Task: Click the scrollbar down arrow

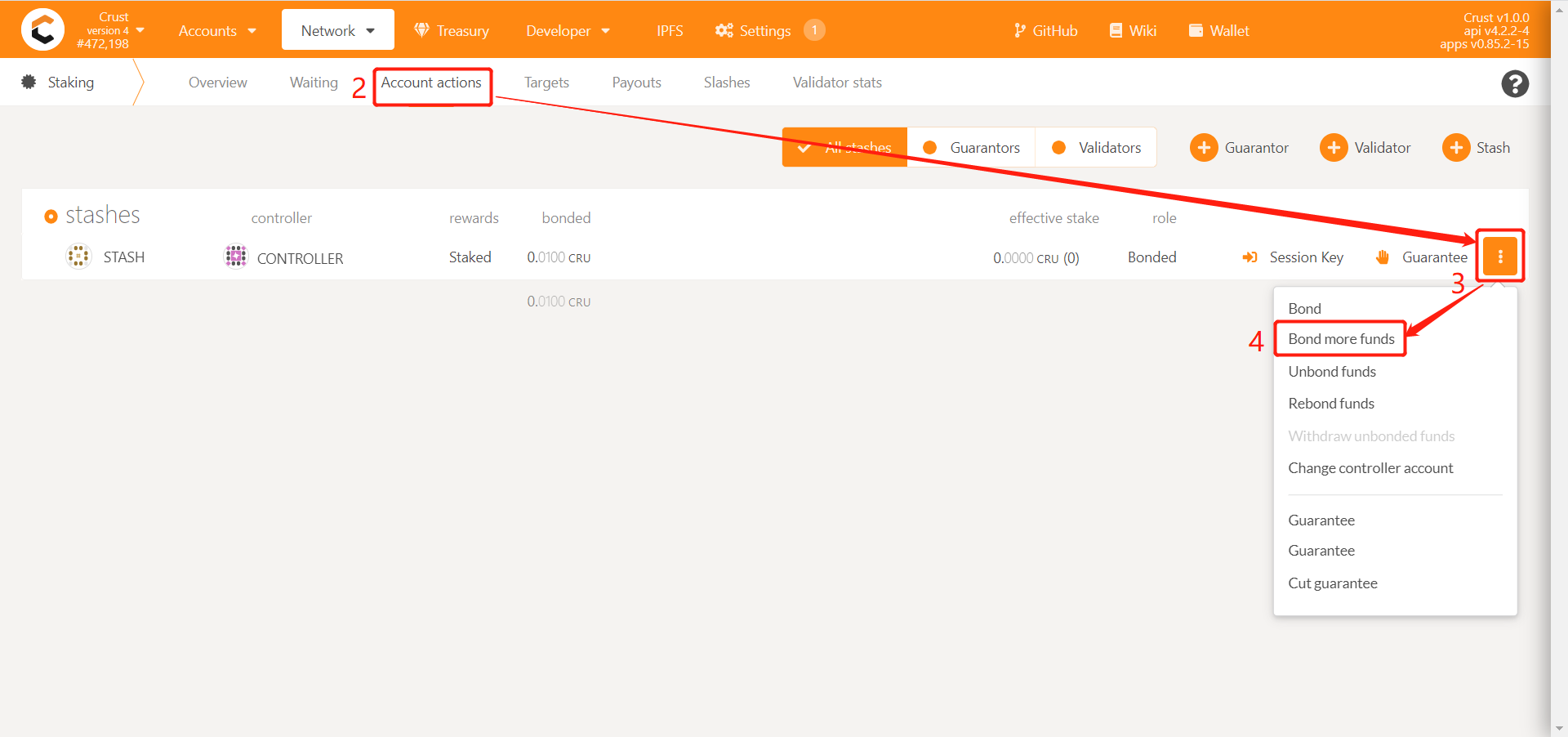Action: [1559, 729]
